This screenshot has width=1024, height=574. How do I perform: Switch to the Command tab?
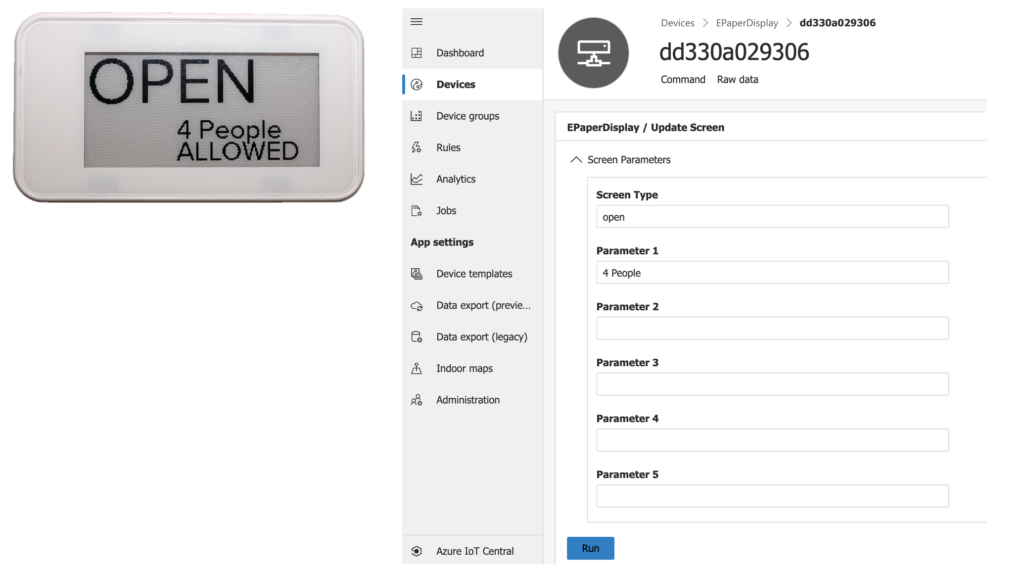682,80
